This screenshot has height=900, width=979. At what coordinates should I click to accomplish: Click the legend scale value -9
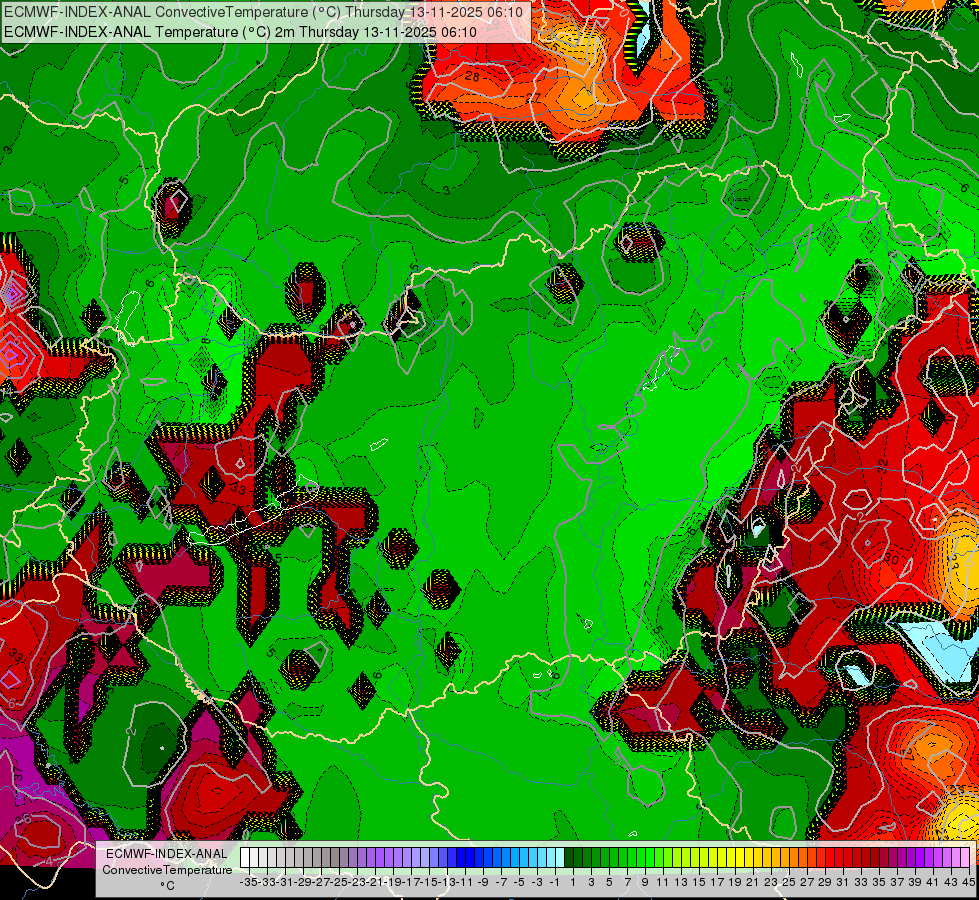pyautogui.click(x=483, y=882)
